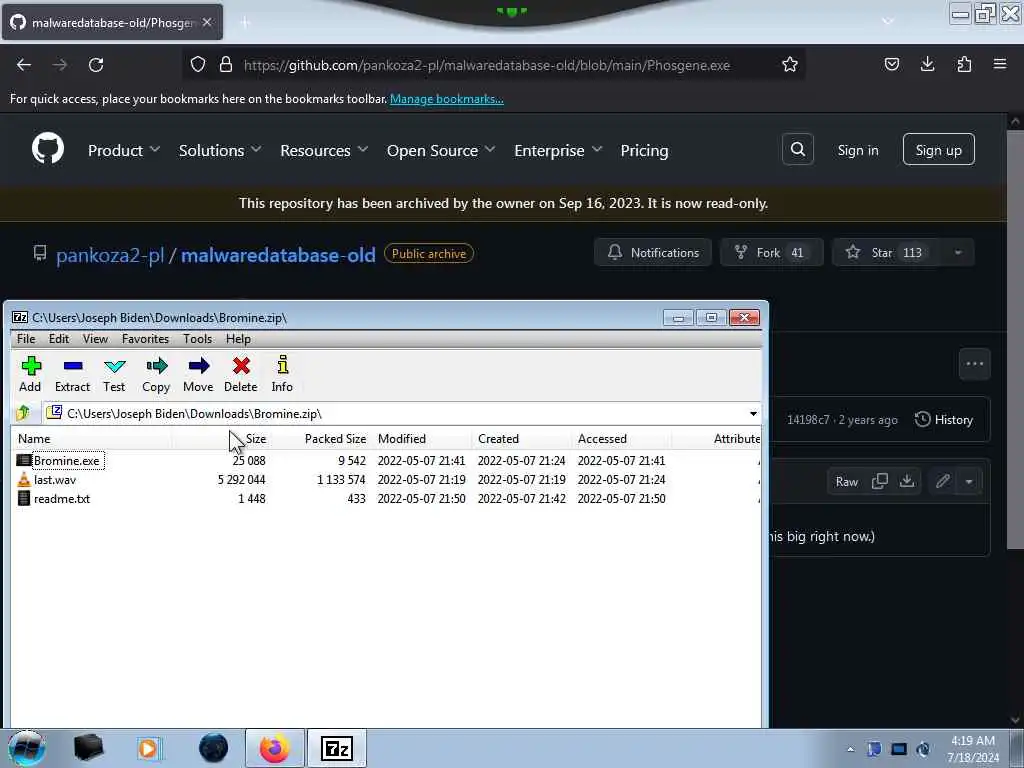Fork the repository with Fork button

pos(771,252)
